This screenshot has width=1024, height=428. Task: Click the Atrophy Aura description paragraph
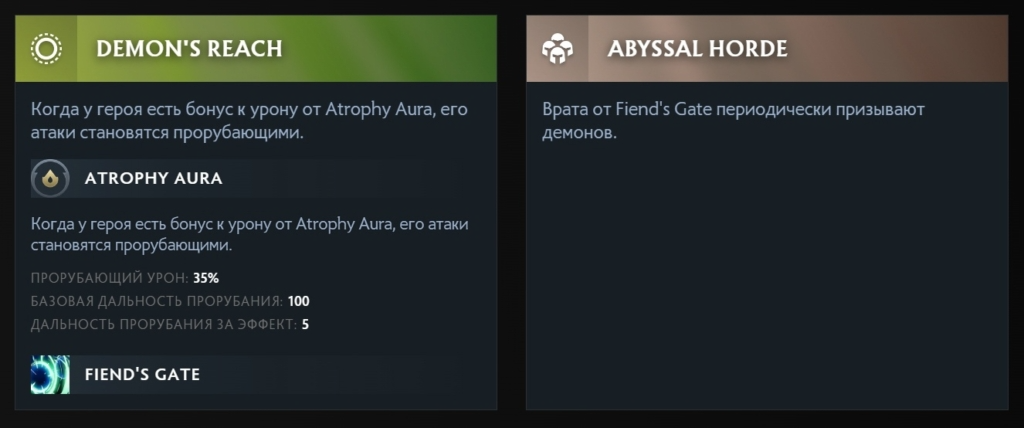(249, 233)
